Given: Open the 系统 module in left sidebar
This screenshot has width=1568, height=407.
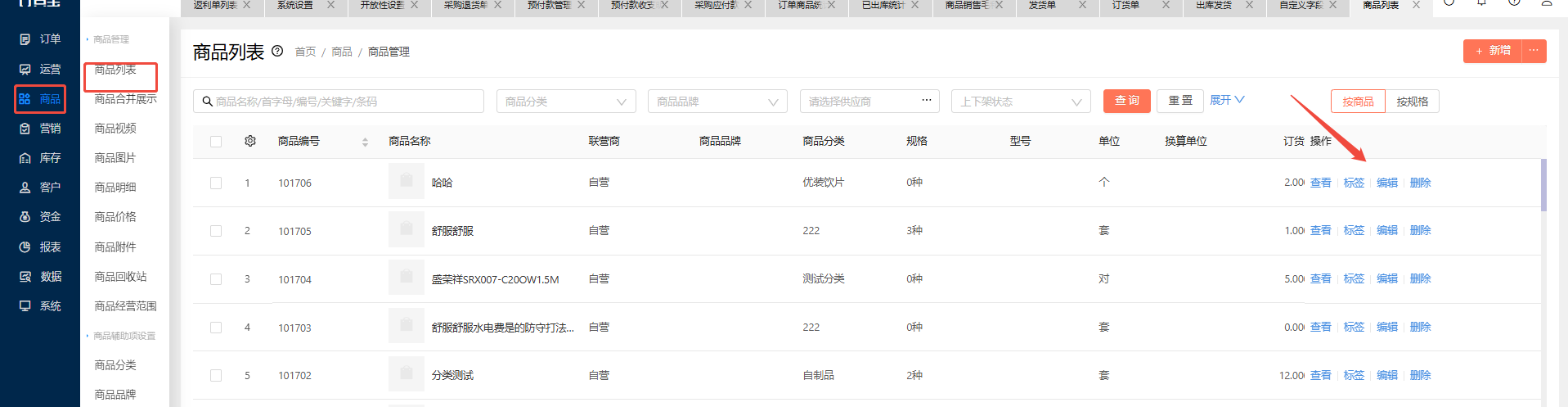Looking at the screenshot, I should click(x=40, y=306).
